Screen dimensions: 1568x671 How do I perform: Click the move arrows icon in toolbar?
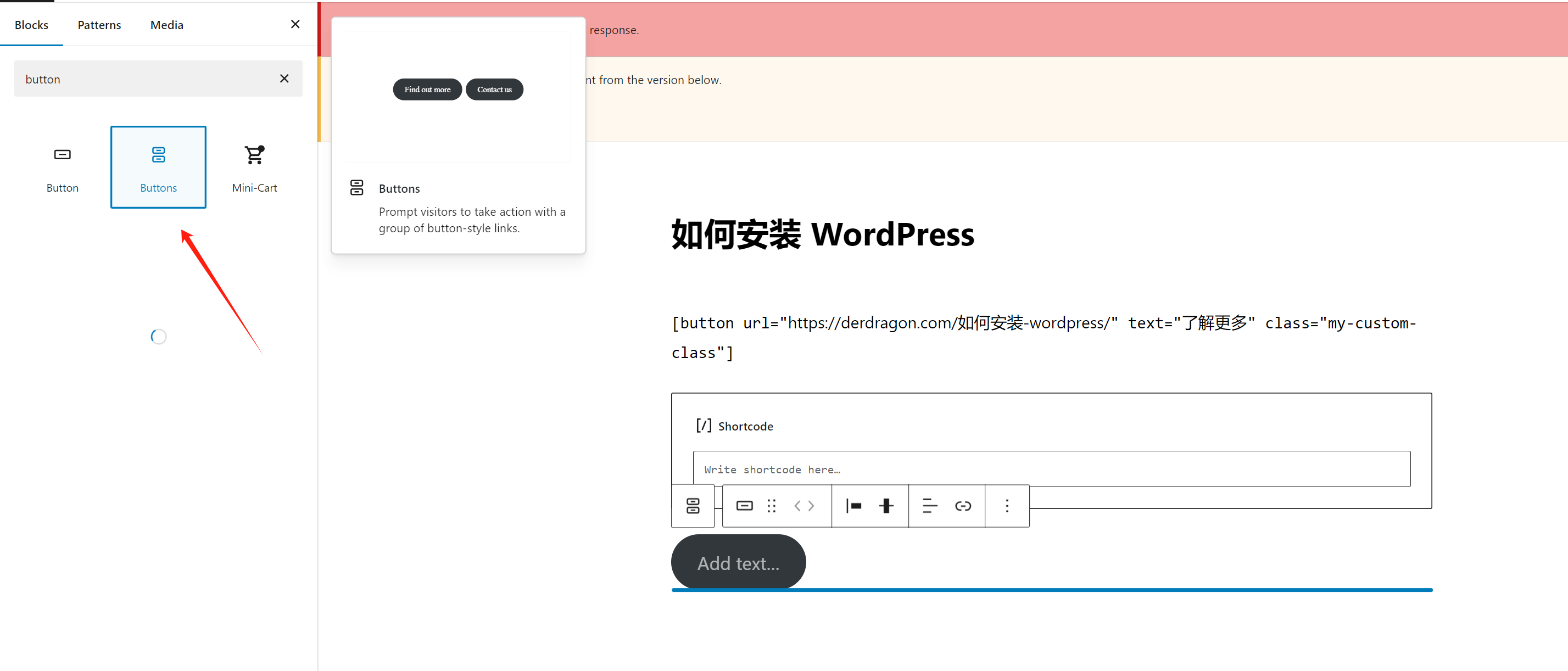click(803, 506)
